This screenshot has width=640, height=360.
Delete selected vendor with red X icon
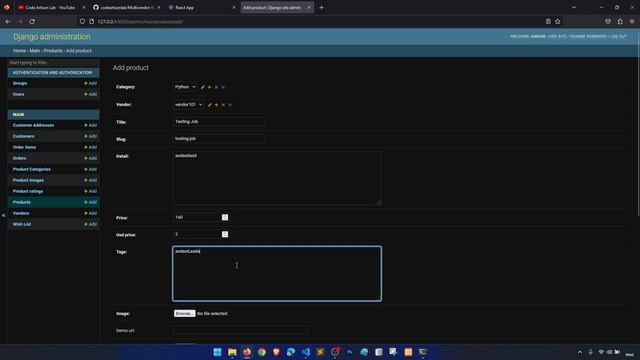click(x=223, y=105)
